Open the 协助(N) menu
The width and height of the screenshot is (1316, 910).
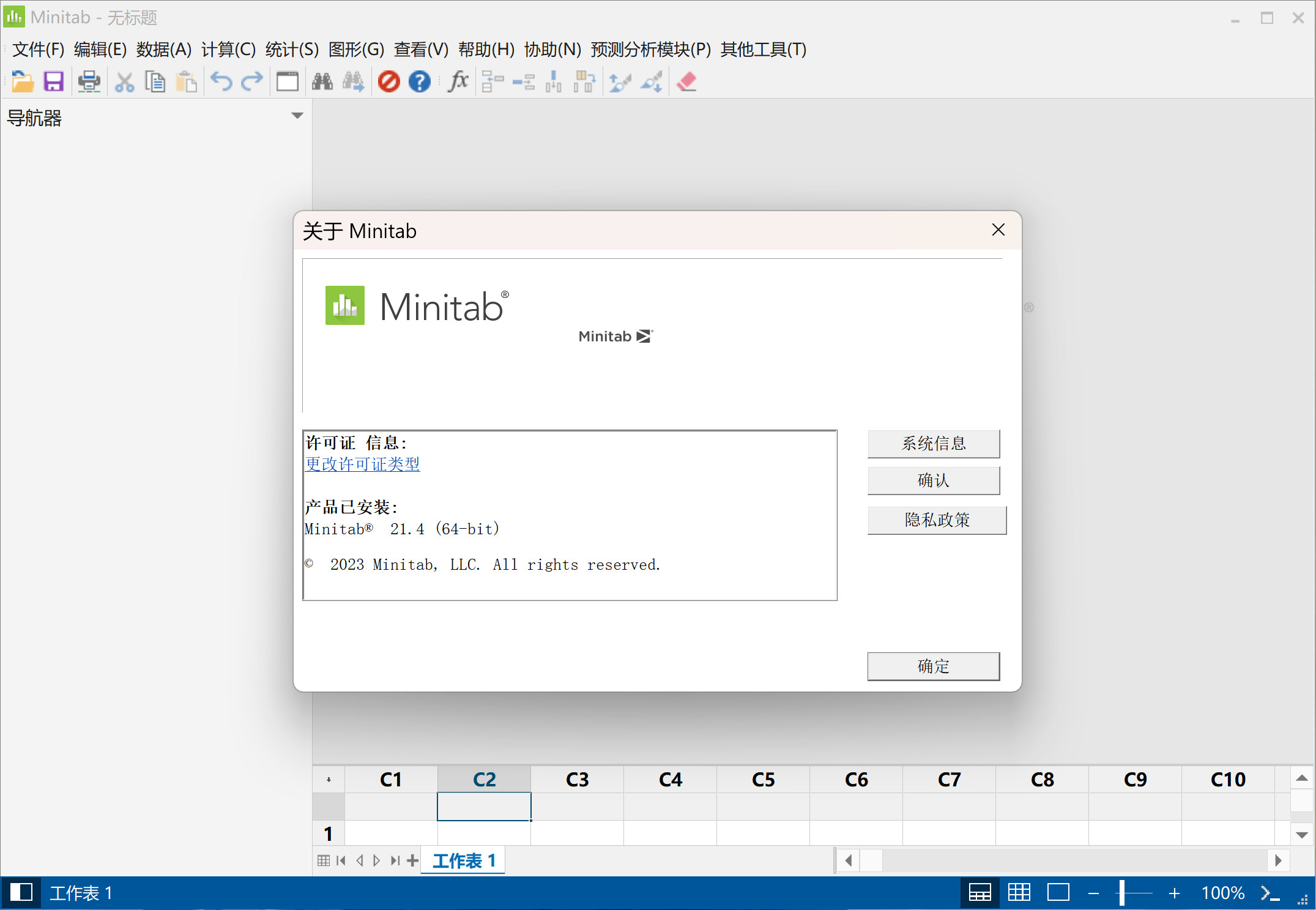[552, 50]
